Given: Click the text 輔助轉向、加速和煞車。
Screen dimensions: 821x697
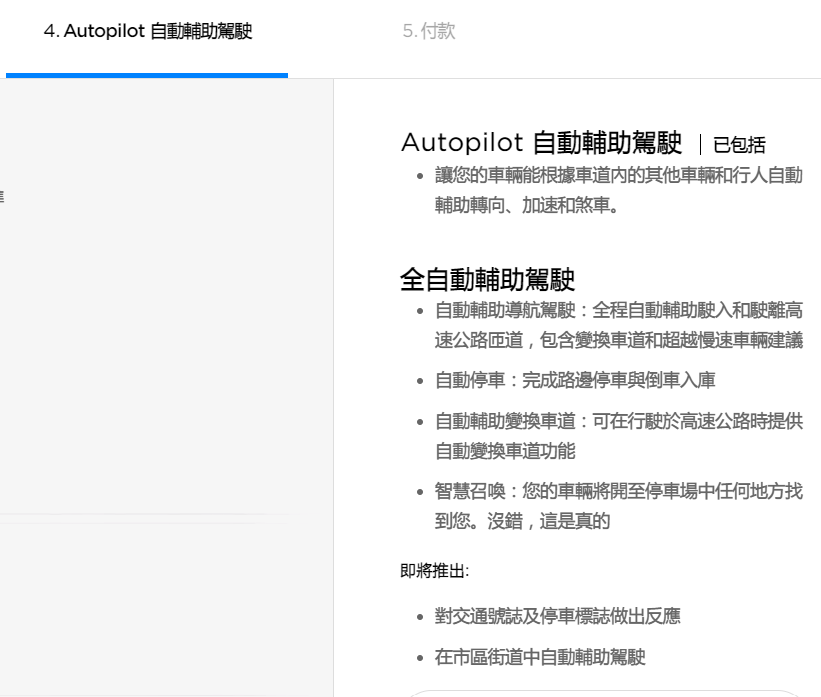Looking at the screenshot, I should (527, 205).
